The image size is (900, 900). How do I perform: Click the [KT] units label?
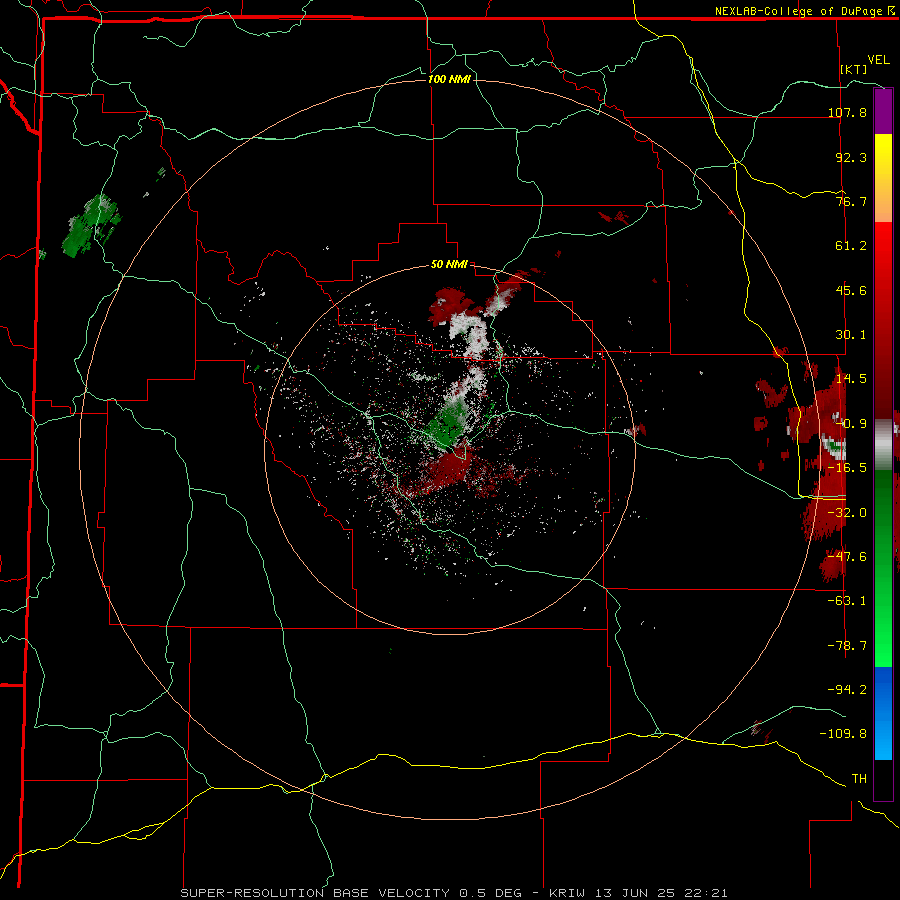click(854, 69)
